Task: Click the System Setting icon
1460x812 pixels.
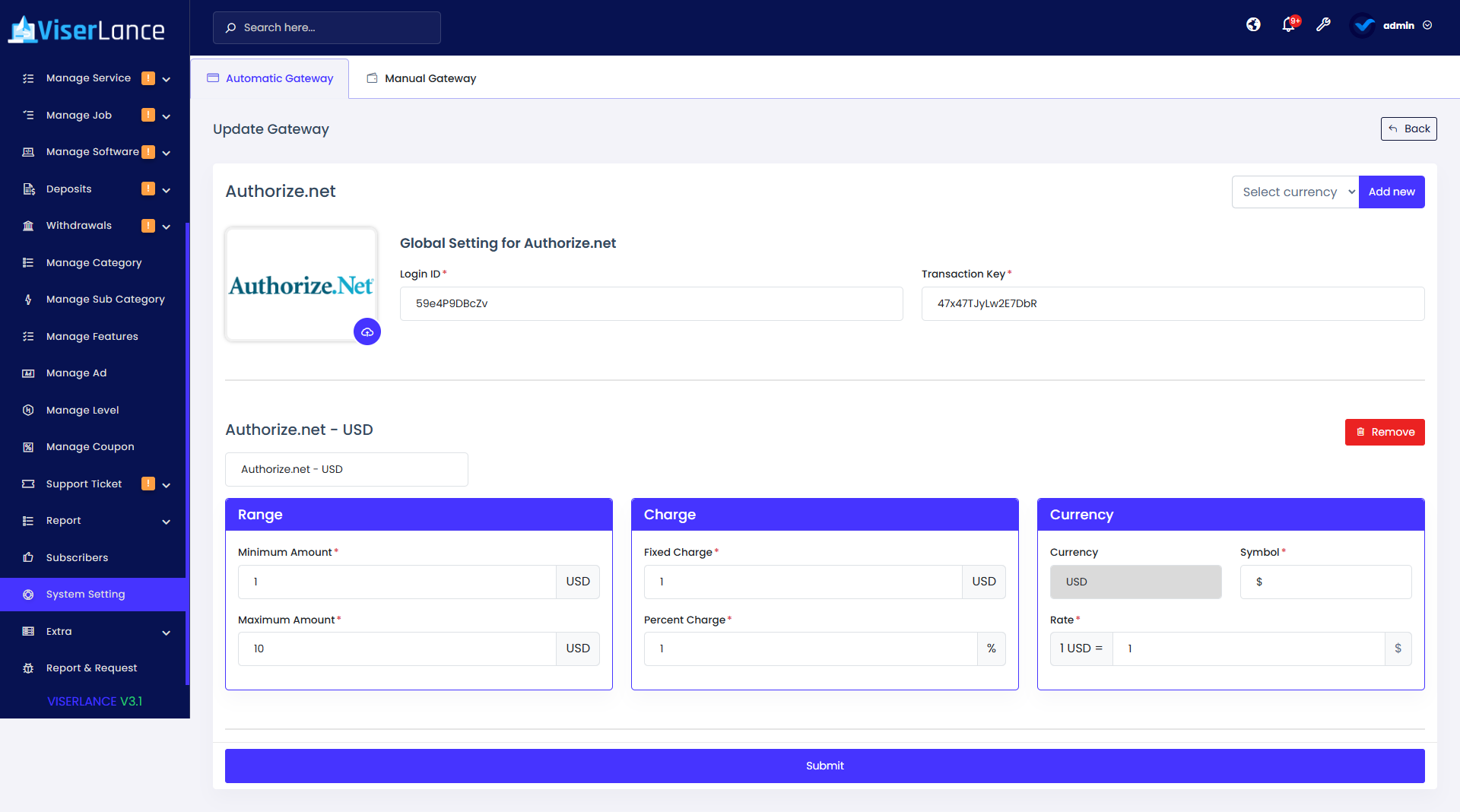Action: click(x=28, y=595)
